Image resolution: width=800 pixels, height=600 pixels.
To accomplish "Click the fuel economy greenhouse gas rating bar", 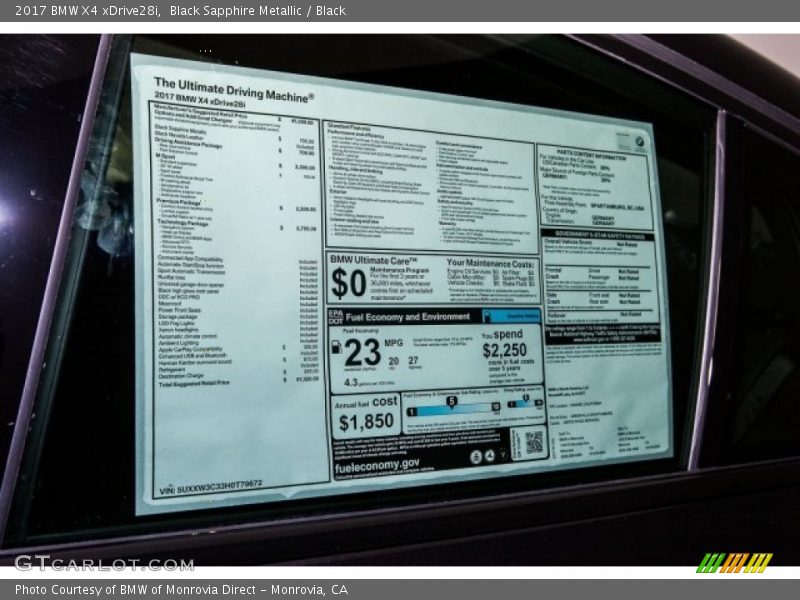I will (x=452, y=408).
